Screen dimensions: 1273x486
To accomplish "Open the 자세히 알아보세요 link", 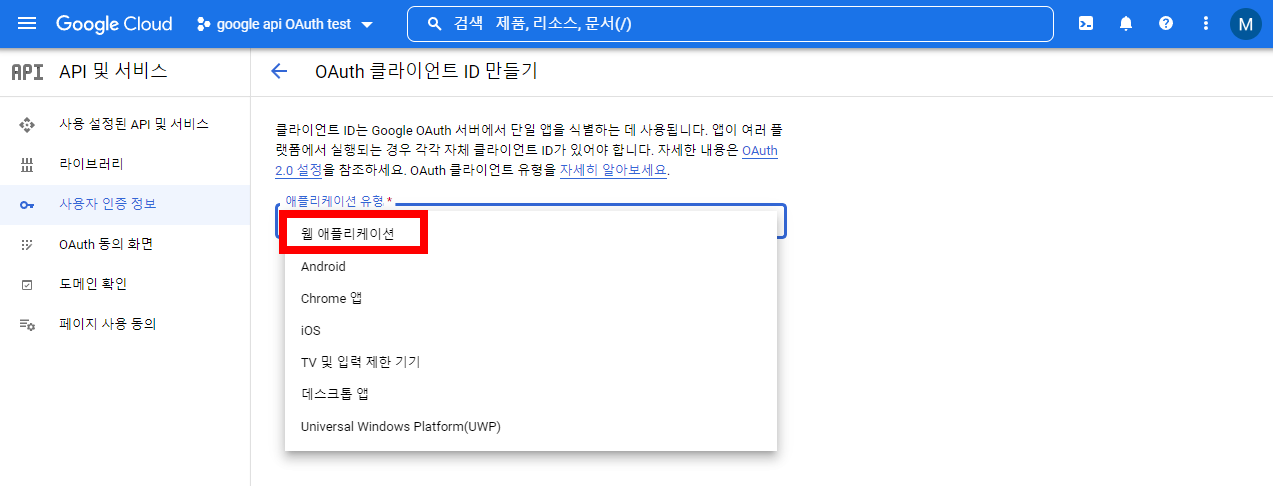I will [613, 170].
